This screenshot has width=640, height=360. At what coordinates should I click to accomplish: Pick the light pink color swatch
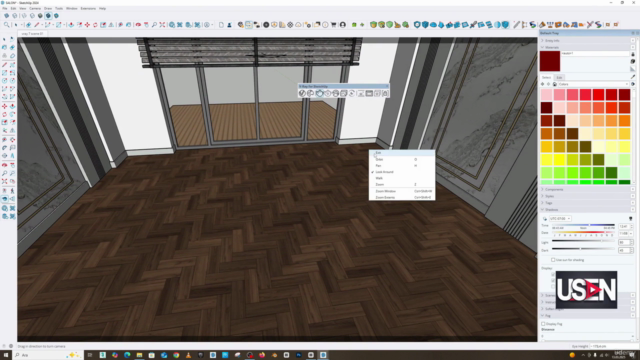pyautogui.click(x=547, y=95)
